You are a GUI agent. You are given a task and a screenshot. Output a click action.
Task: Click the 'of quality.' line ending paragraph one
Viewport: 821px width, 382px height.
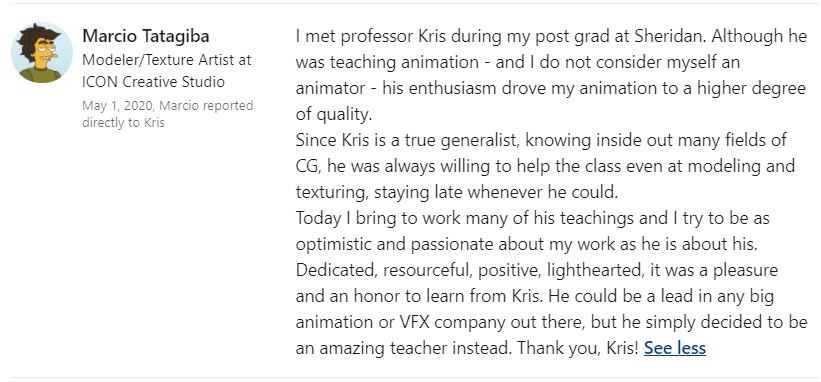pyautogui.click(x=334, y=114)
